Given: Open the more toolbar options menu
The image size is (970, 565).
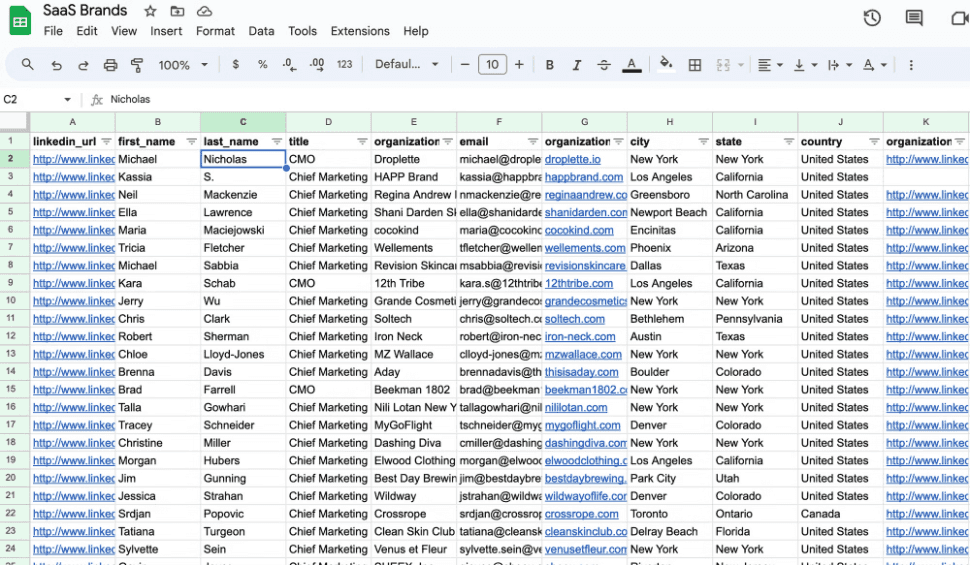Looking at the screenshot, I should (x=911, y=65).
